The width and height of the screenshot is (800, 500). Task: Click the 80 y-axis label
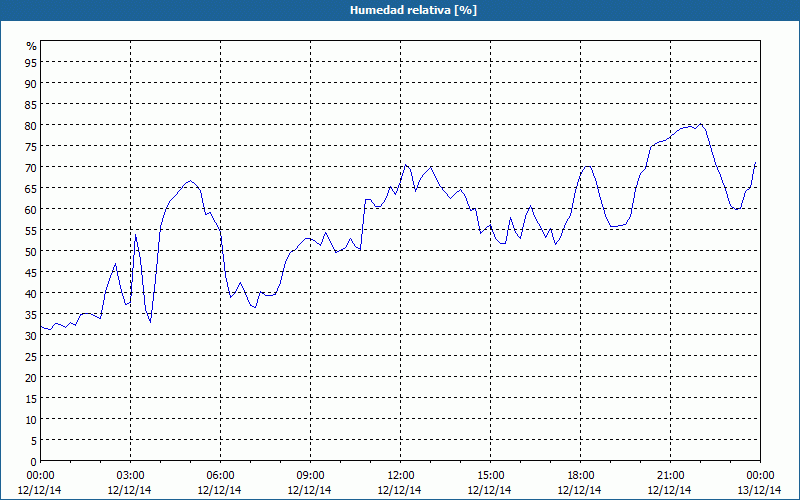point(31,125)
